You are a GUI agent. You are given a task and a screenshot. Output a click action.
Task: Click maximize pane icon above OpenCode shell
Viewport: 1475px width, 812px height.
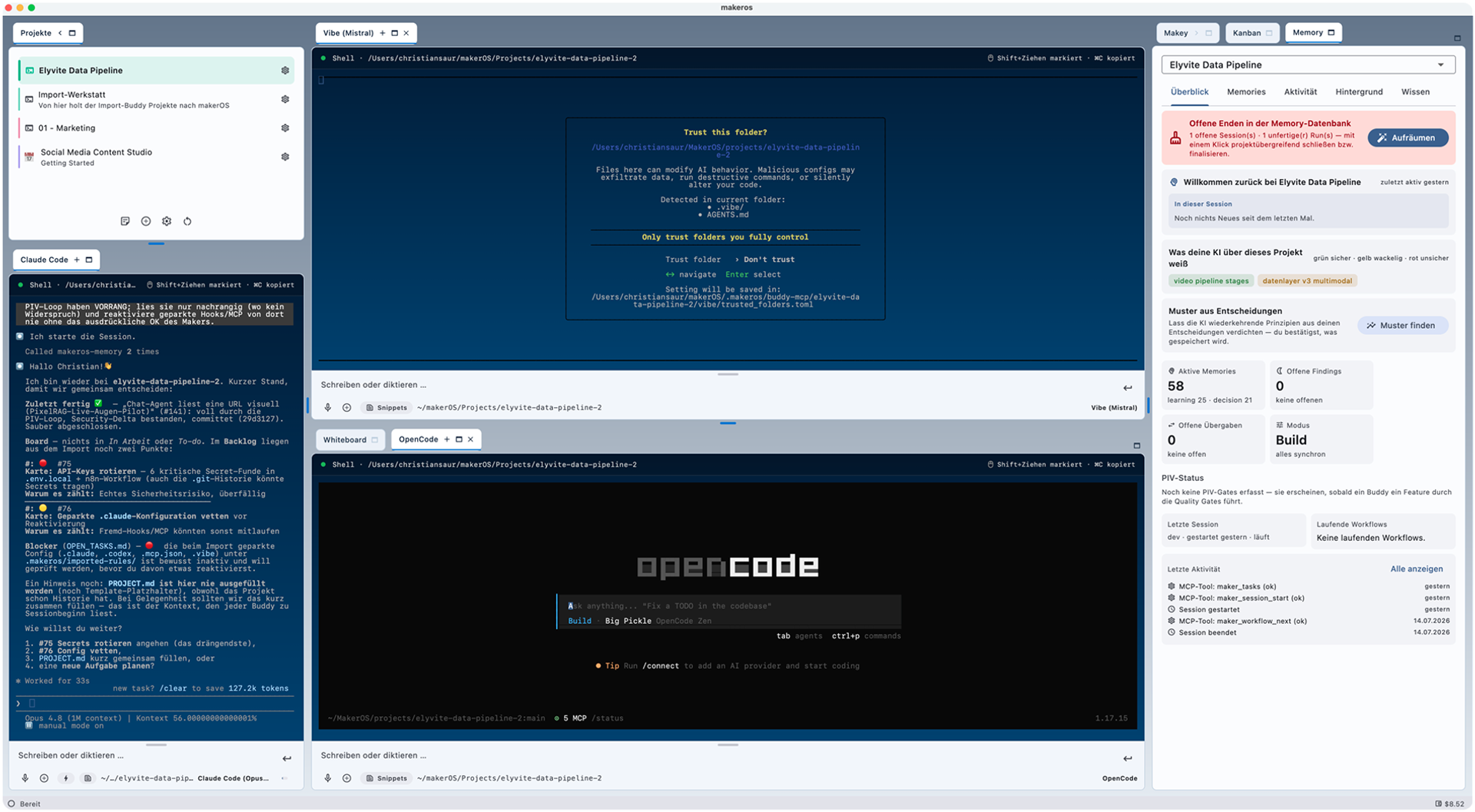1137,446
